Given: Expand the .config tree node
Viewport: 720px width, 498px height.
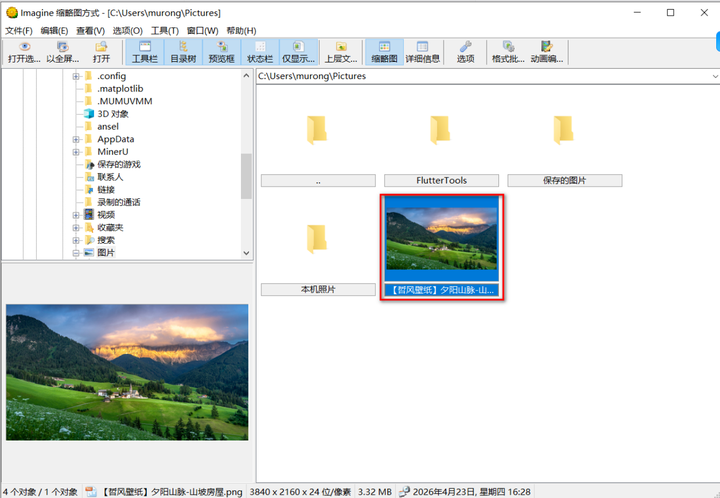Looking at the screenshot, I should (x=76, y=76).
